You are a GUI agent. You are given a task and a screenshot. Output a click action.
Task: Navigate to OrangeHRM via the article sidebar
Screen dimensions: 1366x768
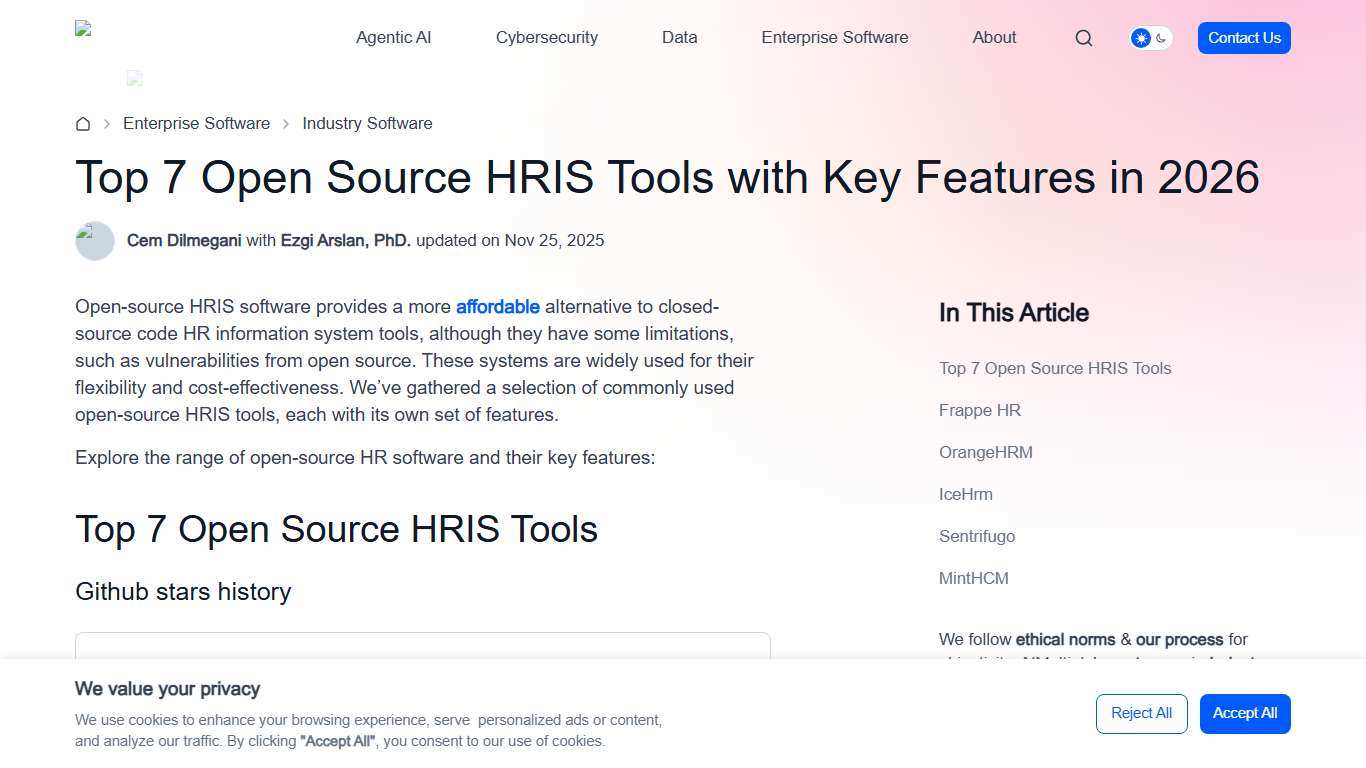pos(986,452)
